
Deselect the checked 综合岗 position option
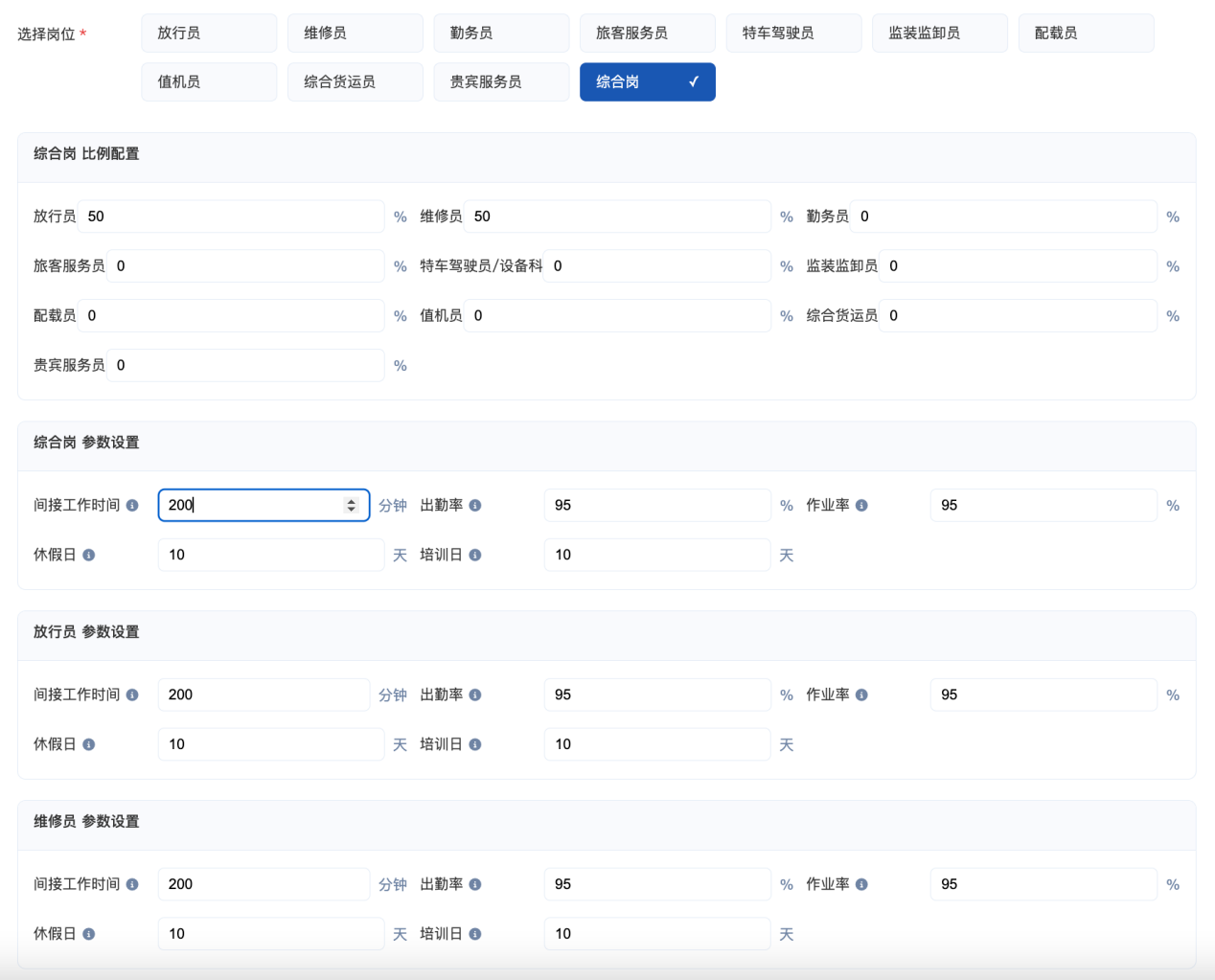point(648,82)
